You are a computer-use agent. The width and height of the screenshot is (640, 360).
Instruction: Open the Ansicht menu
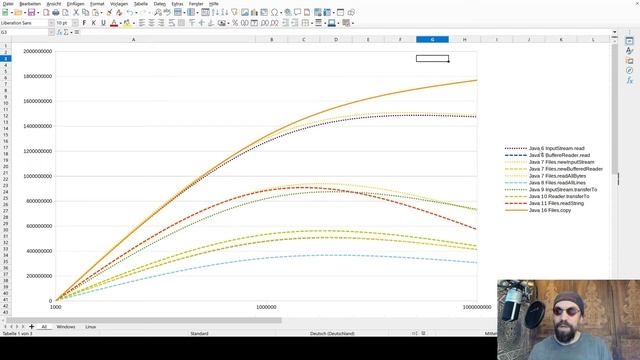[x=54, y=4]
